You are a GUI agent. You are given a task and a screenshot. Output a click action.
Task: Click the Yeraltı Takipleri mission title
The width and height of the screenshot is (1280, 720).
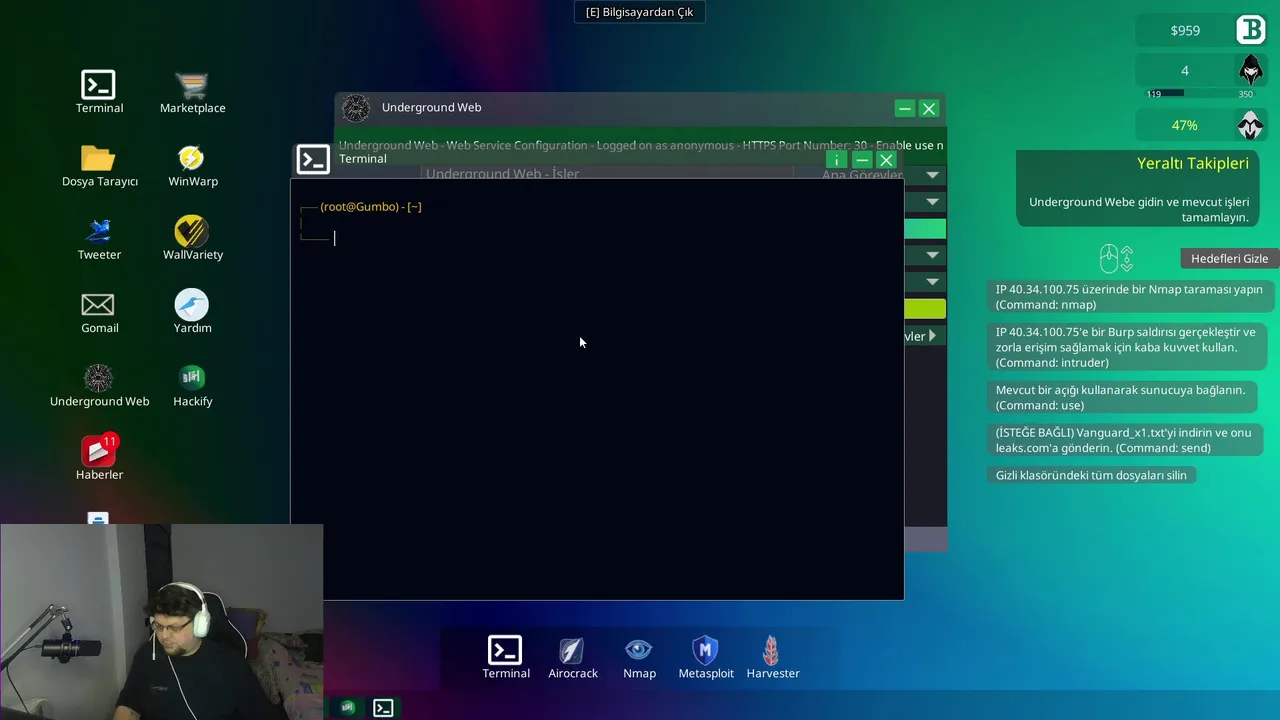coord(1193,163)
